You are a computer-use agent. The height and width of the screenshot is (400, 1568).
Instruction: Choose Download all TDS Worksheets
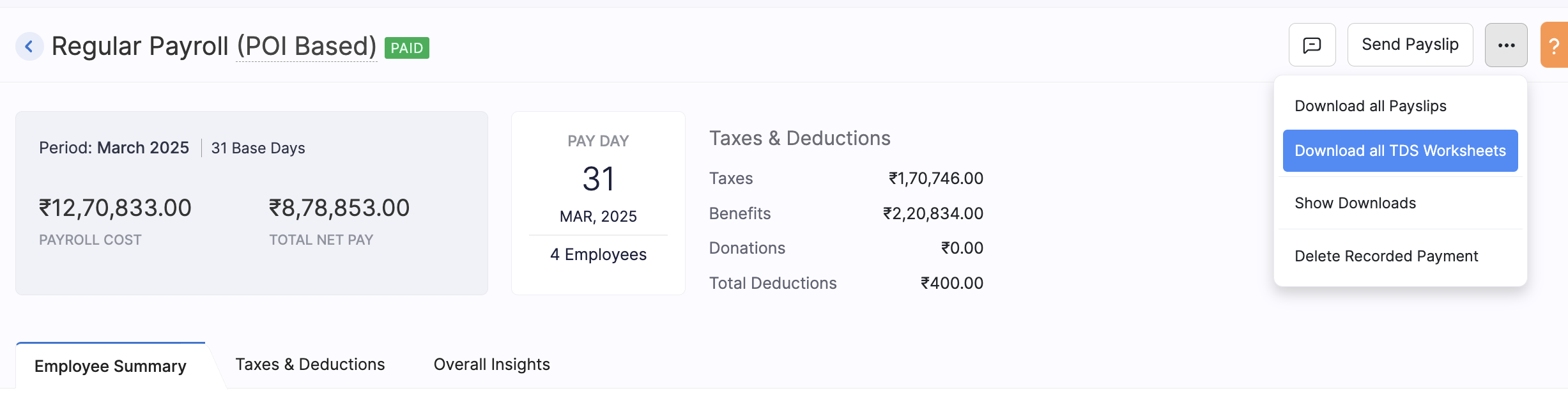pos(1400,151)
